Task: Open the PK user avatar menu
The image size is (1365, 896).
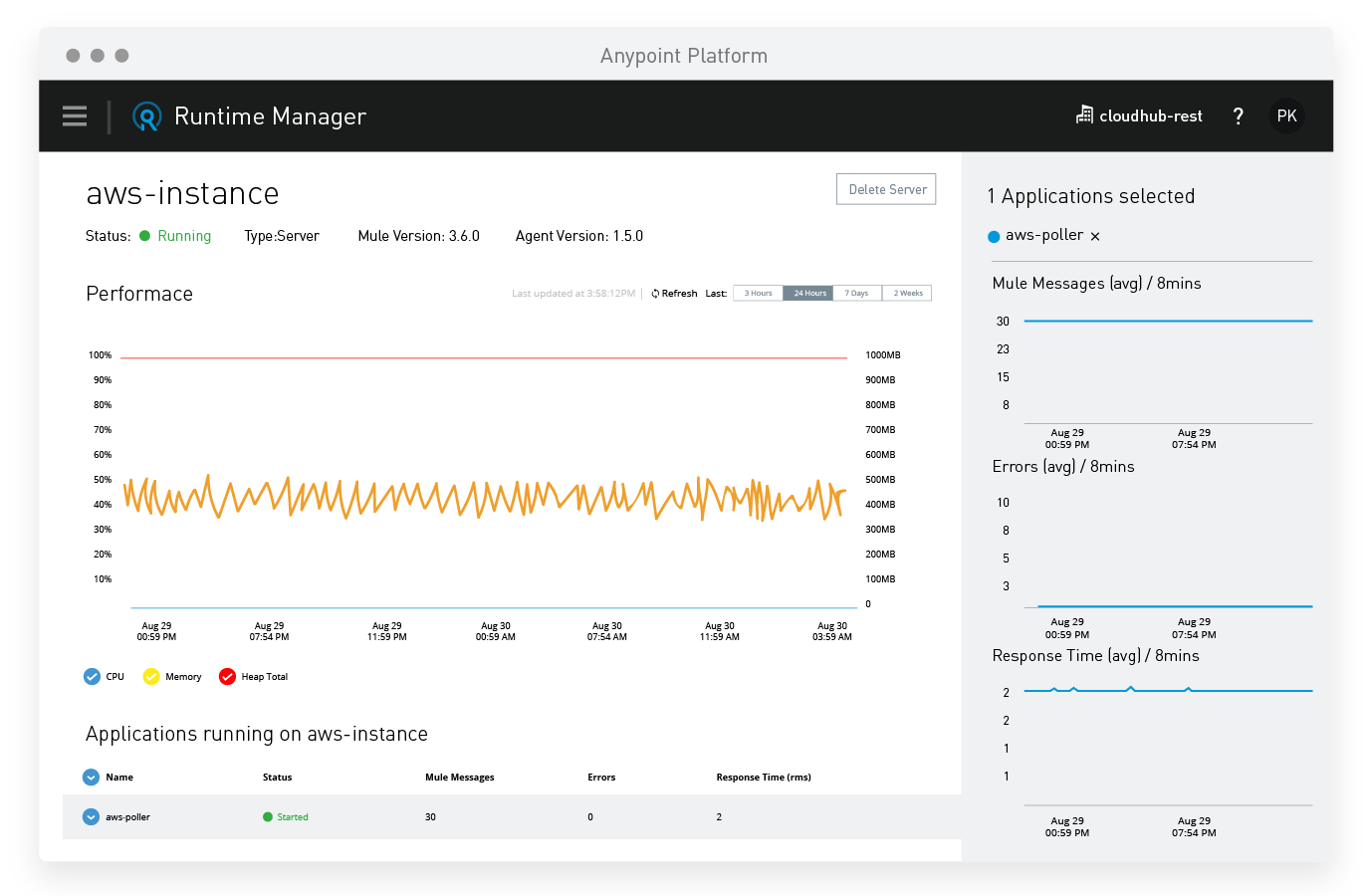Action: point(1286,115)
